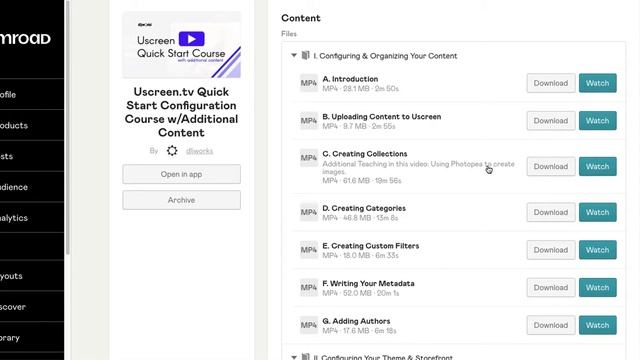640x360 pixels.
Task: Open Payouts in the sidebar
Action: pyautogui.click(x=32, y=276)
